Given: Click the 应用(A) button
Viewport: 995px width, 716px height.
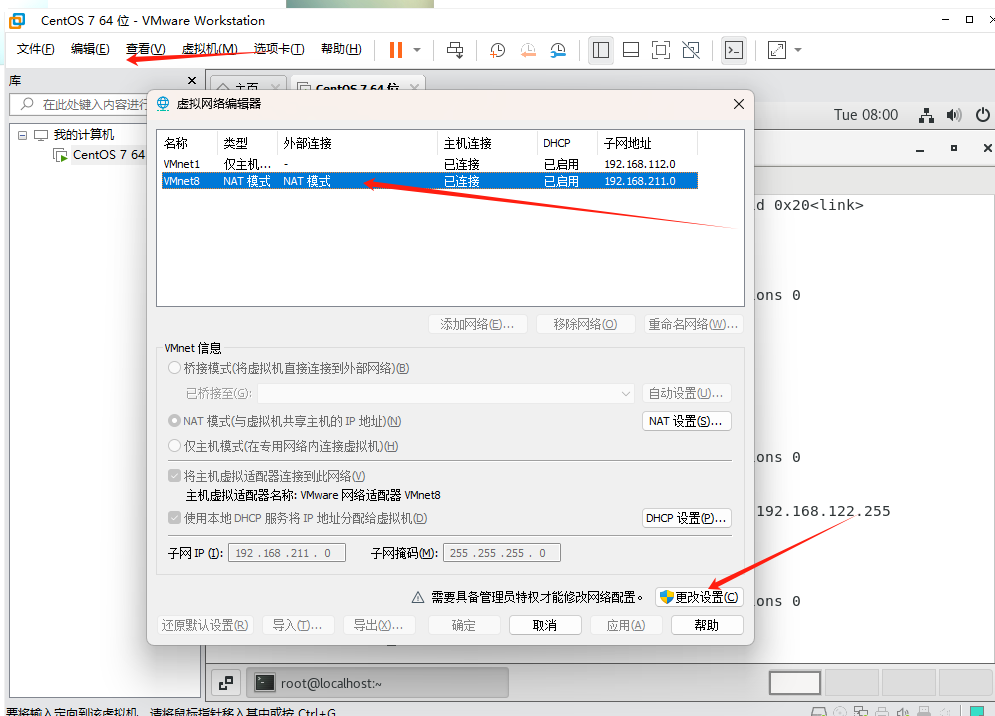Looking at the screenshot, I should click(x=626, y=625).
